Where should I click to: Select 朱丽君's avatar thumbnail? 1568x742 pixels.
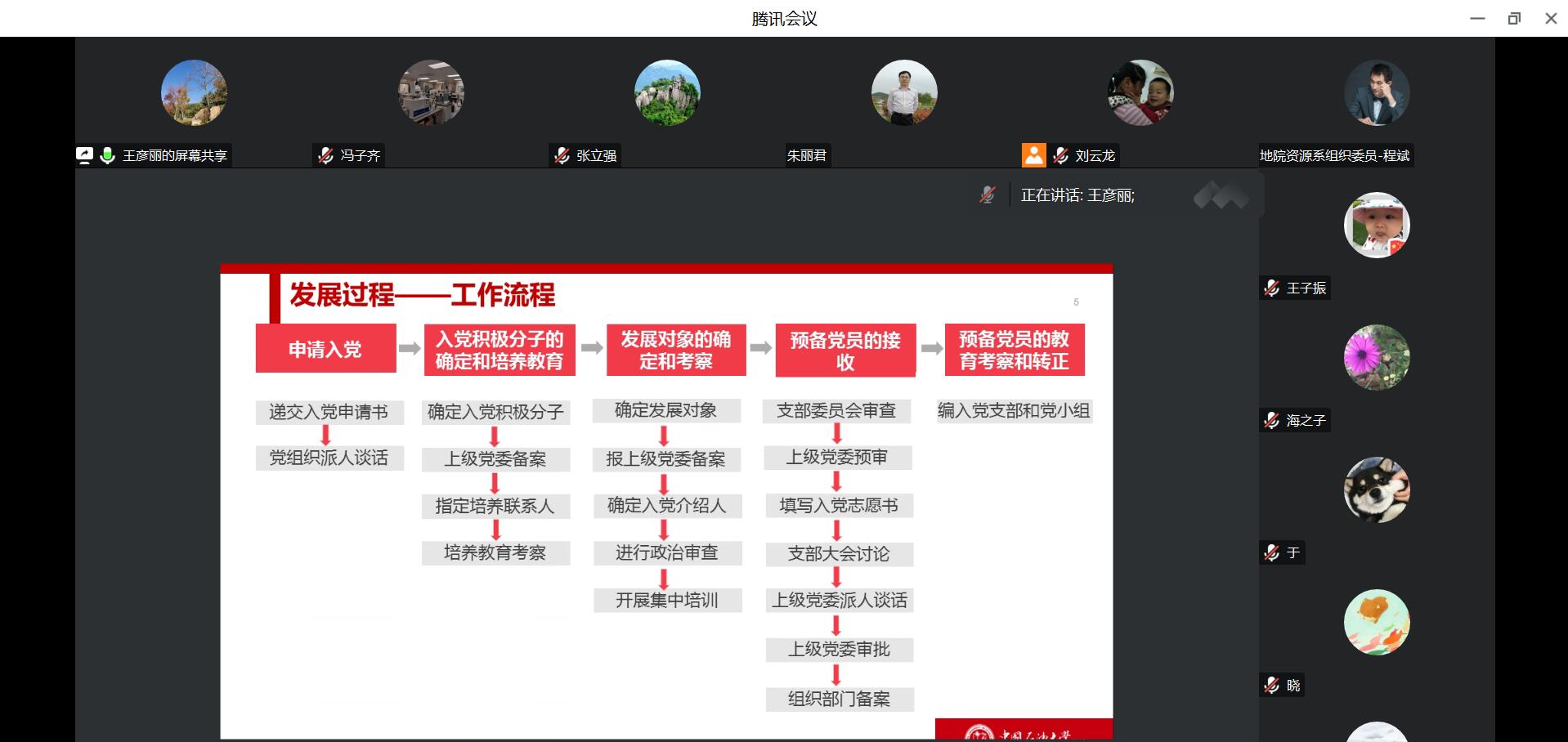point(903,92)
